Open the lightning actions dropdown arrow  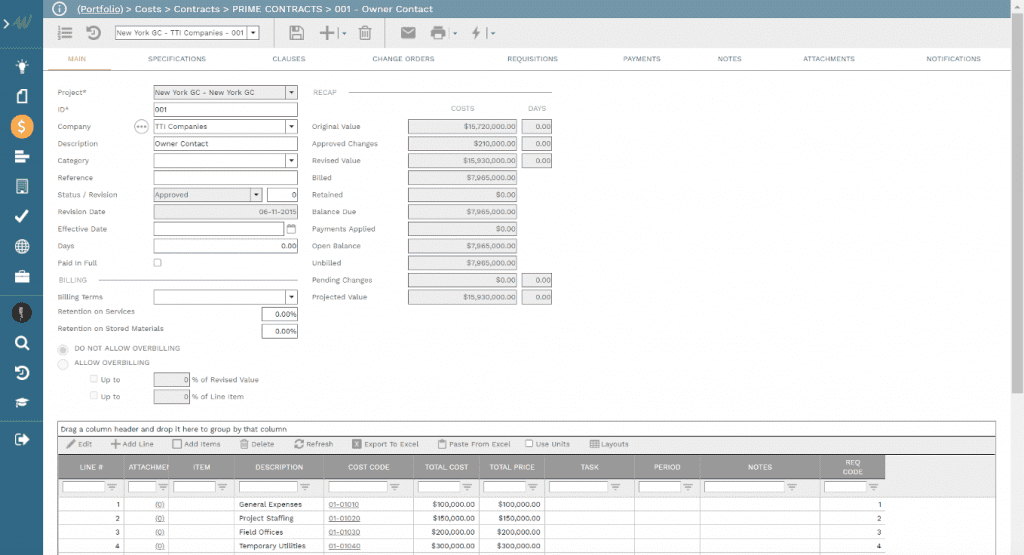492,33
